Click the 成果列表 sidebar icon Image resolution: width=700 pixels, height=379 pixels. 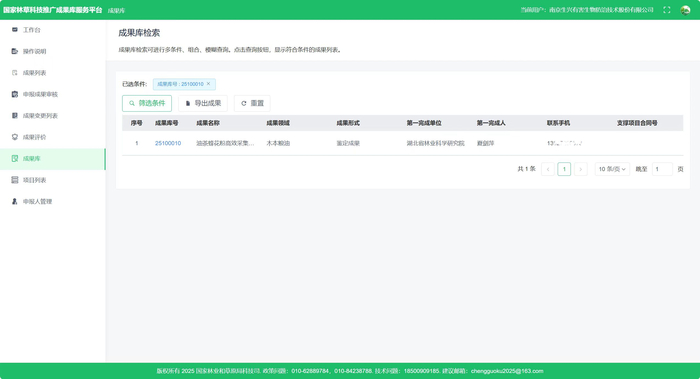coord(15,72)
